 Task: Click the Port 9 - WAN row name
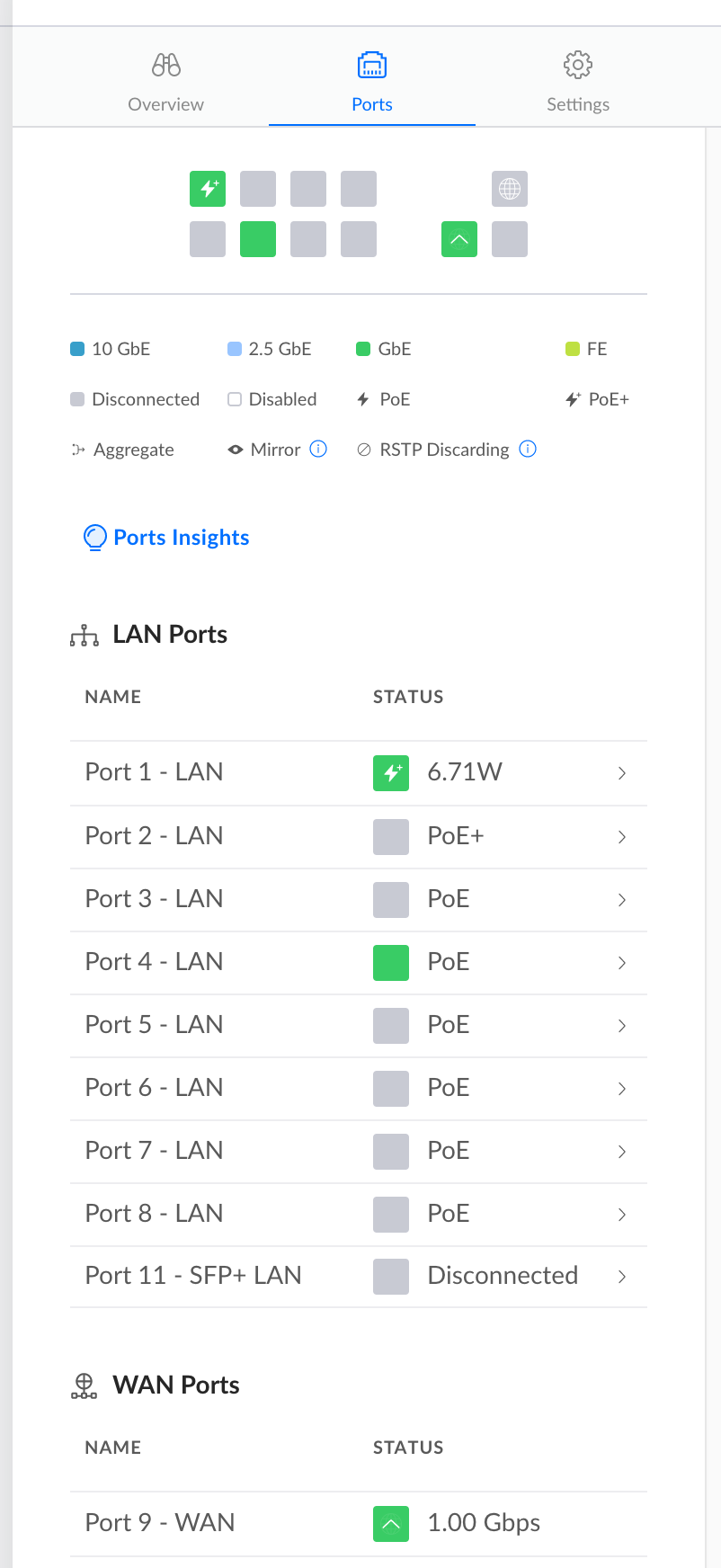click(x=160, y=1523)
